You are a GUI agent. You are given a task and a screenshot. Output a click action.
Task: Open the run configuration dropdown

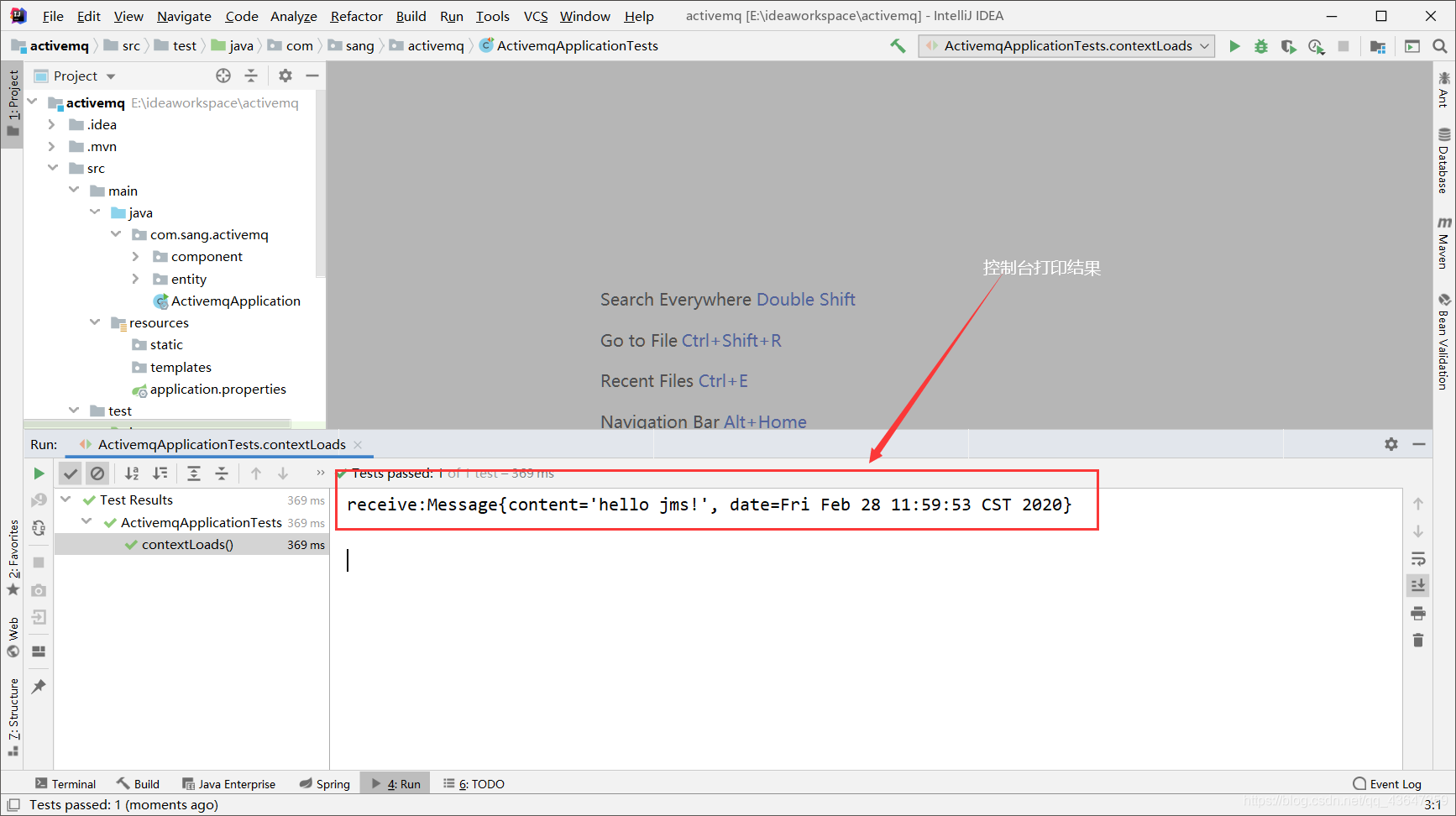click(x=1066, y=46)
